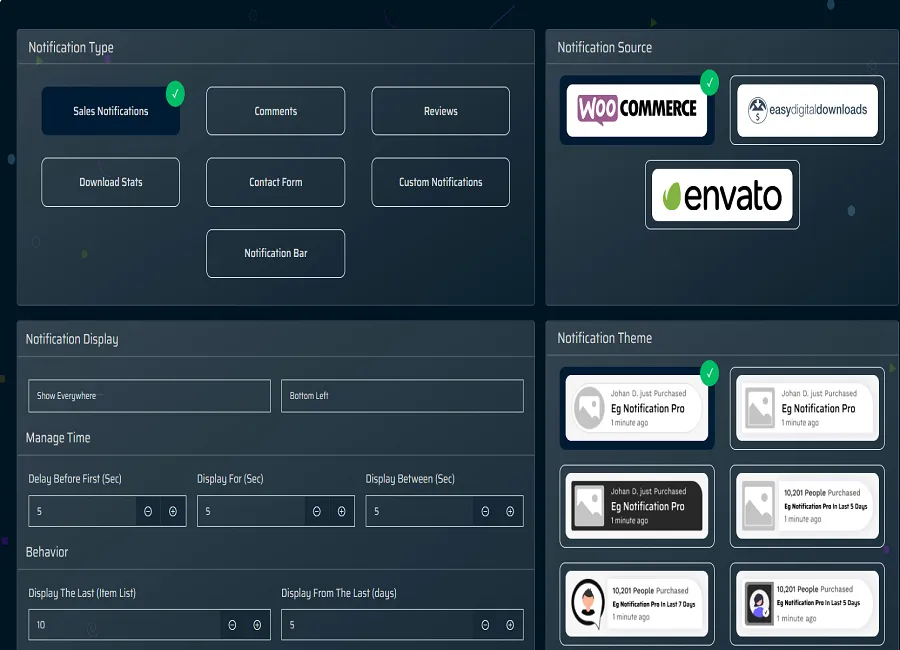Screen dimensions: 900x650
Task: Focus Display The Last item list input
Action: 125,625
